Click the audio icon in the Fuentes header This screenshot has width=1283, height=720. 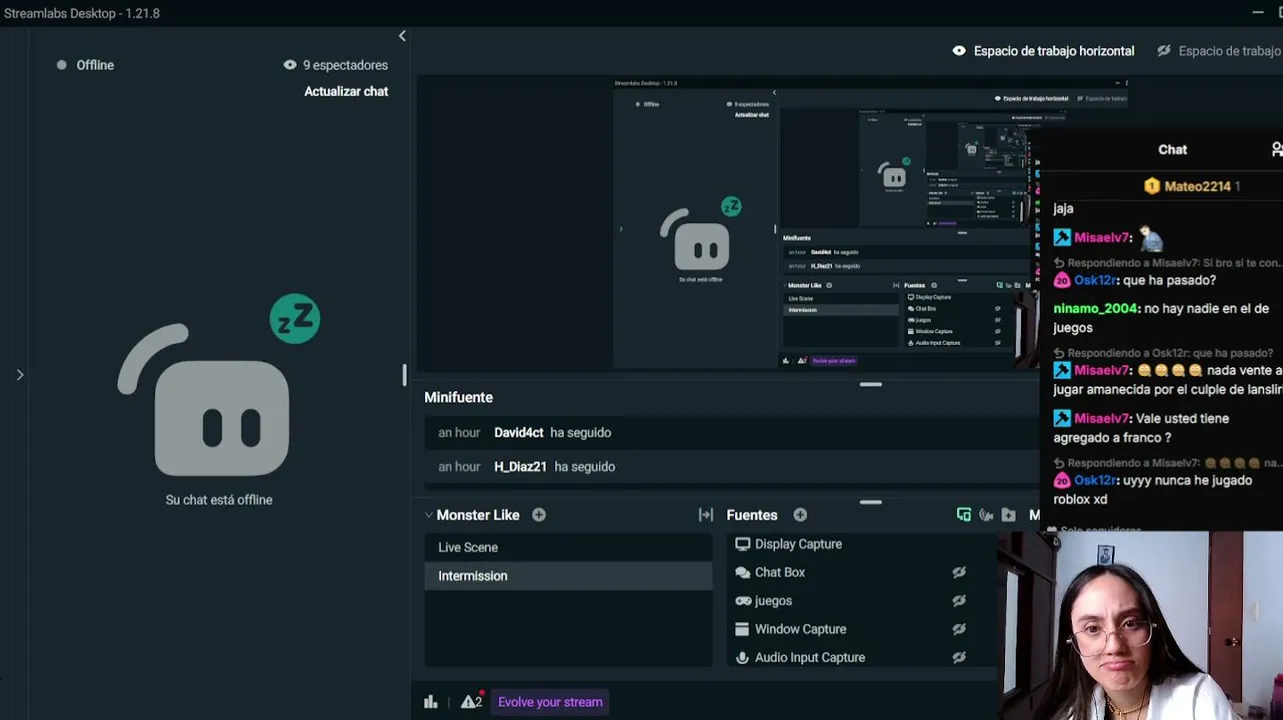[x=986, y=515]
